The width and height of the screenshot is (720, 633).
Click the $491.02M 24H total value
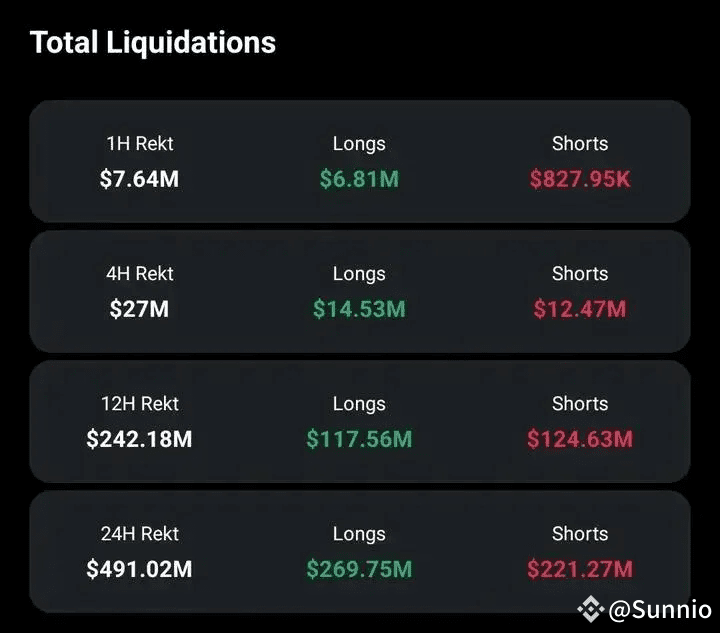(139, 569)
